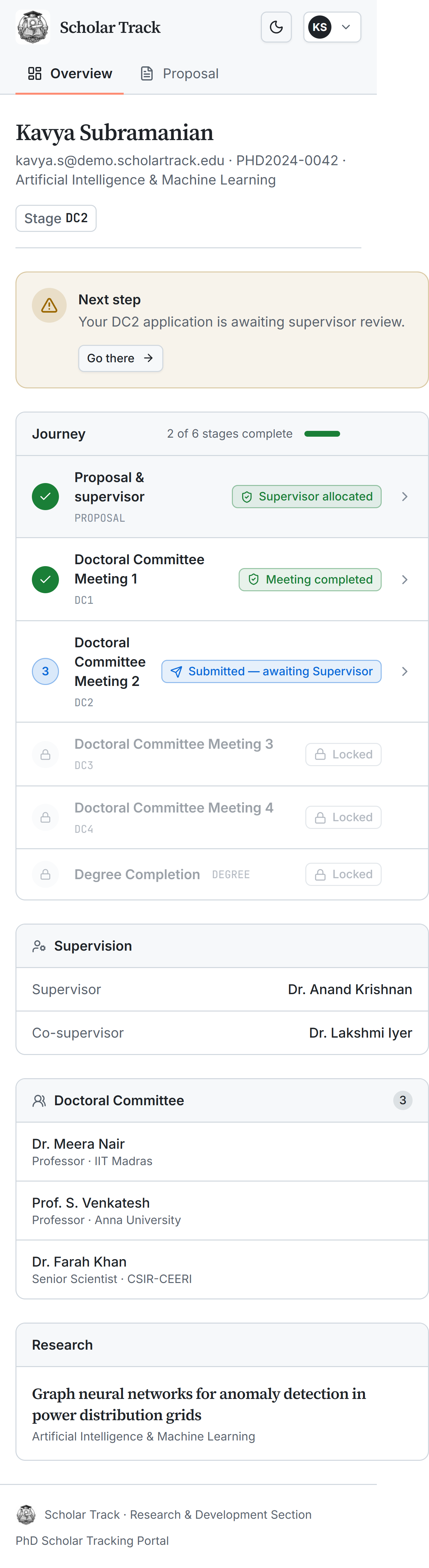The image size is (429, 1568).
Task: Click the Submitted — awaiting Supervisor badge
Action: 272,671
